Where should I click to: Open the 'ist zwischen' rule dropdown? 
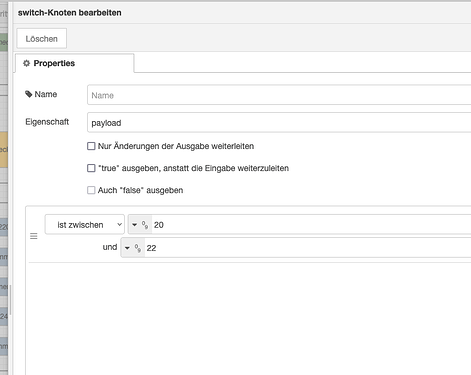click(x=85, y=225)
